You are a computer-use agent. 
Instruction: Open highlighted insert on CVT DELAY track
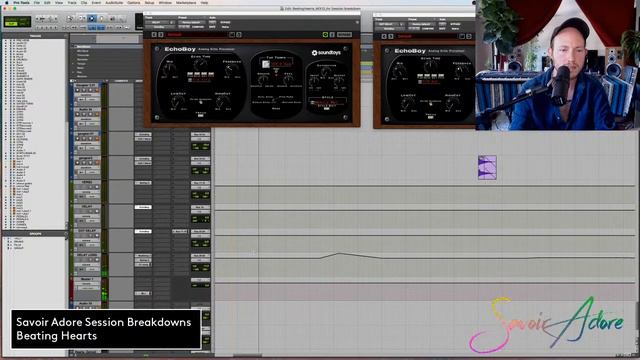pos(143,231)
